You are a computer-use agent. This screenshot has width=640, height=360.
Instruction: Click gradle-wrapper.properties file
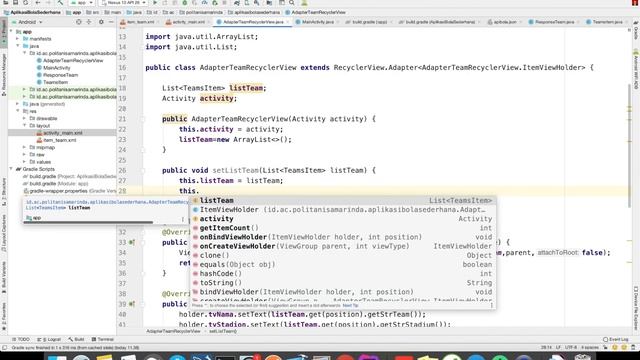point(69,191)
